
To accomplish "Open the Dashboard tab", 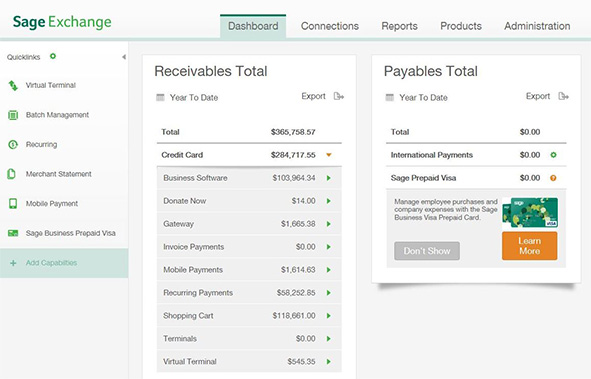I will (x=253, y=26).
